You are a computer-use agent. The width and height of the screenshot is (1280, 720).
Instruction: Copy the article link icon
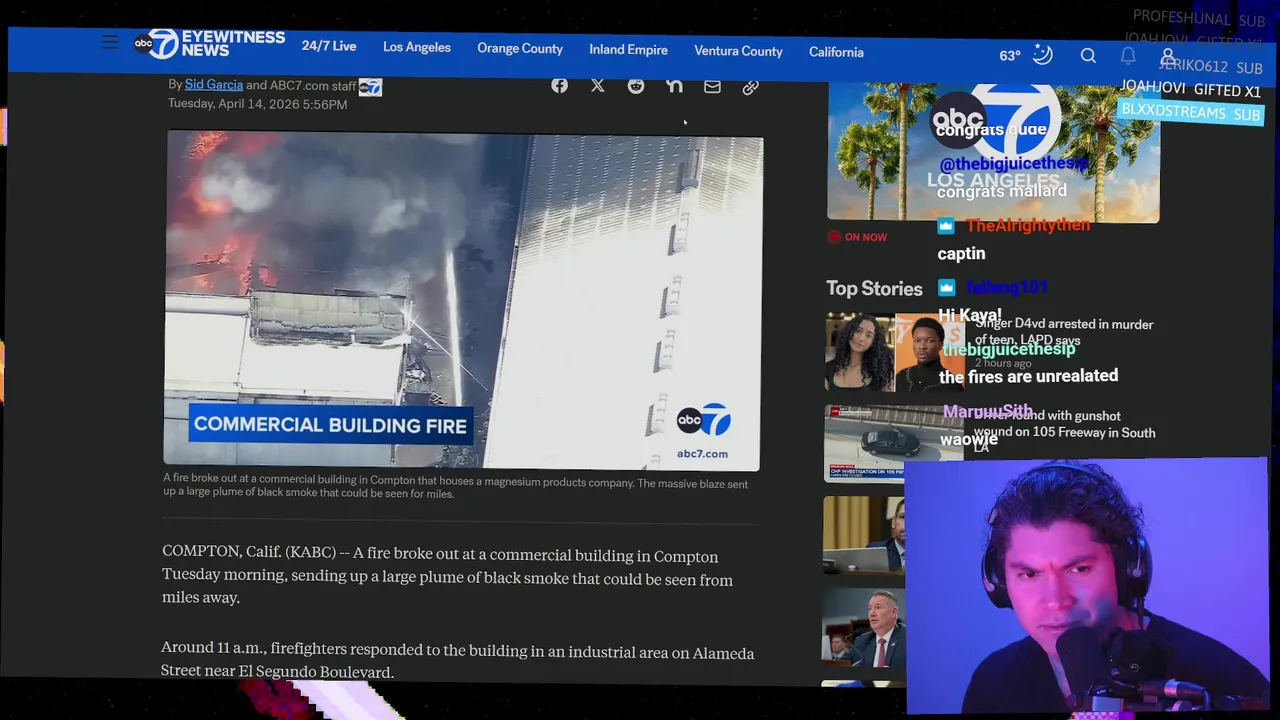pos(750,88)
